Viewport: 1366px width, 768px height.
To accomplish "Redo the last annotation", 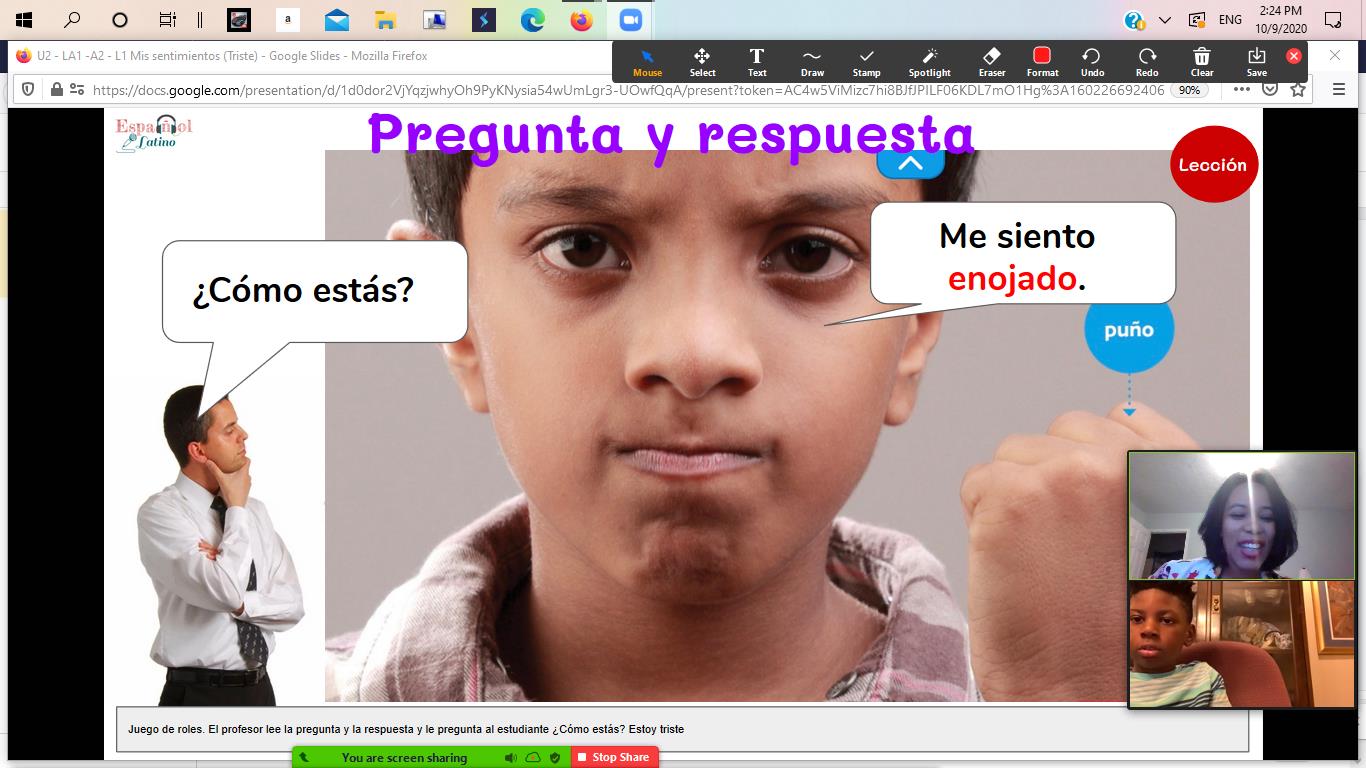I will [1147, 62].
